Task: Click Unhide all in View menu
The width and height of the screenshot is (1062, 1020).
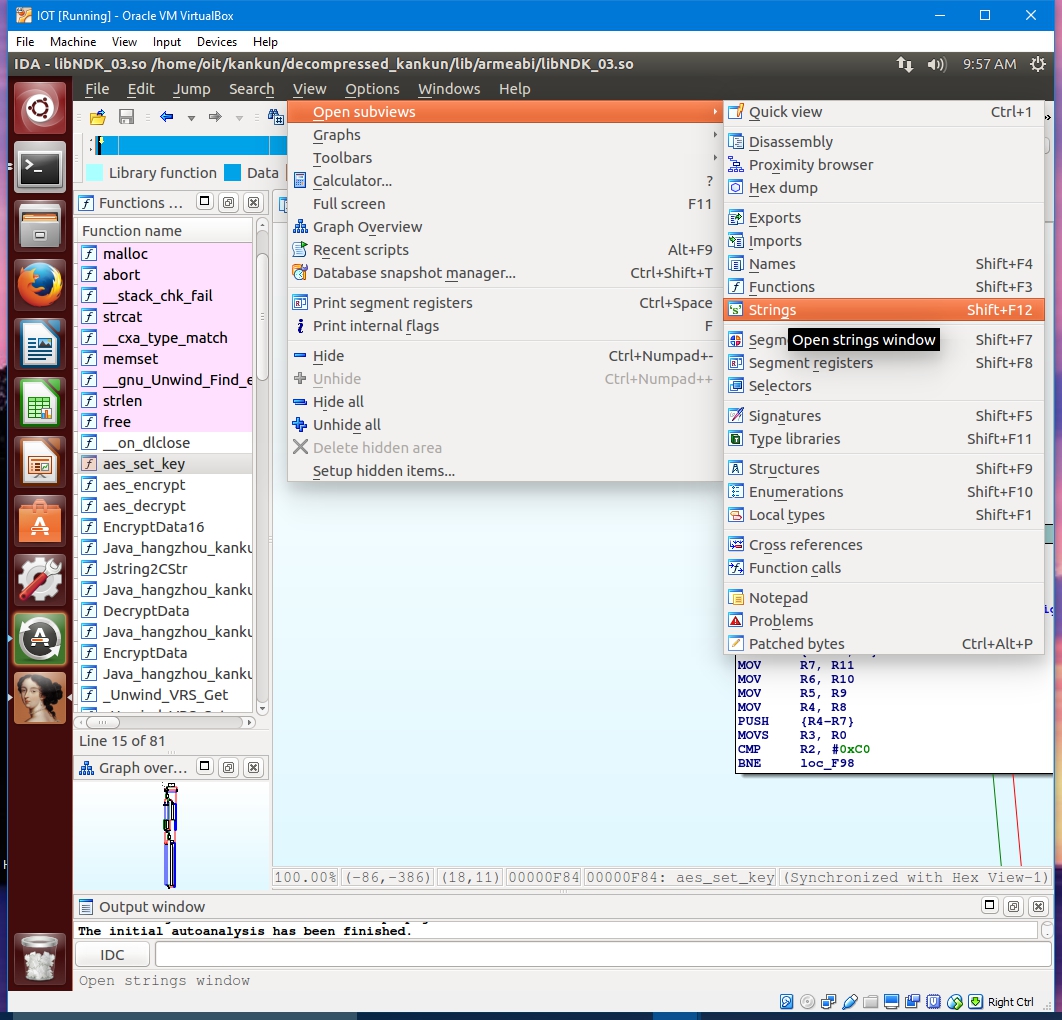Action: pos(505,425)
